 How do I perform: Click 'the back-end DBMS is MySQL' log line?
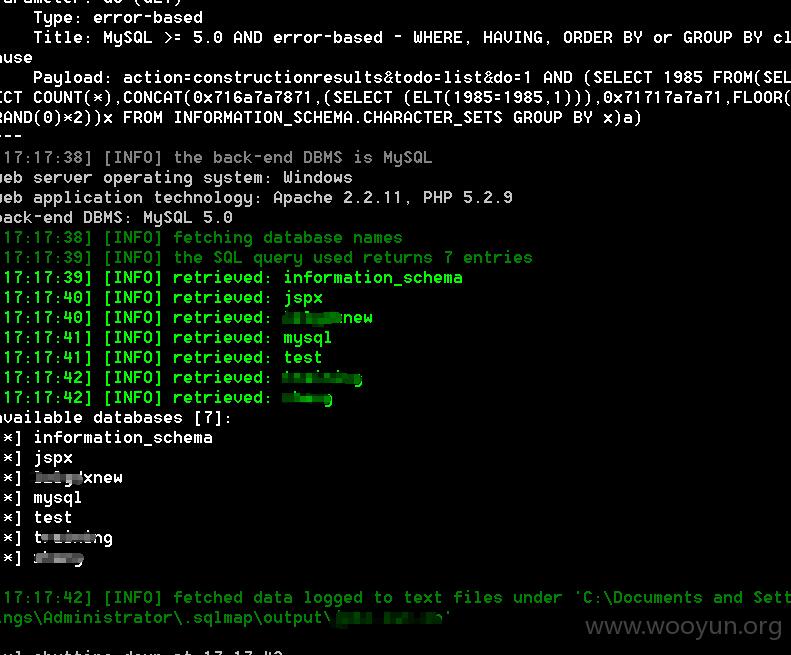point(216,158)
